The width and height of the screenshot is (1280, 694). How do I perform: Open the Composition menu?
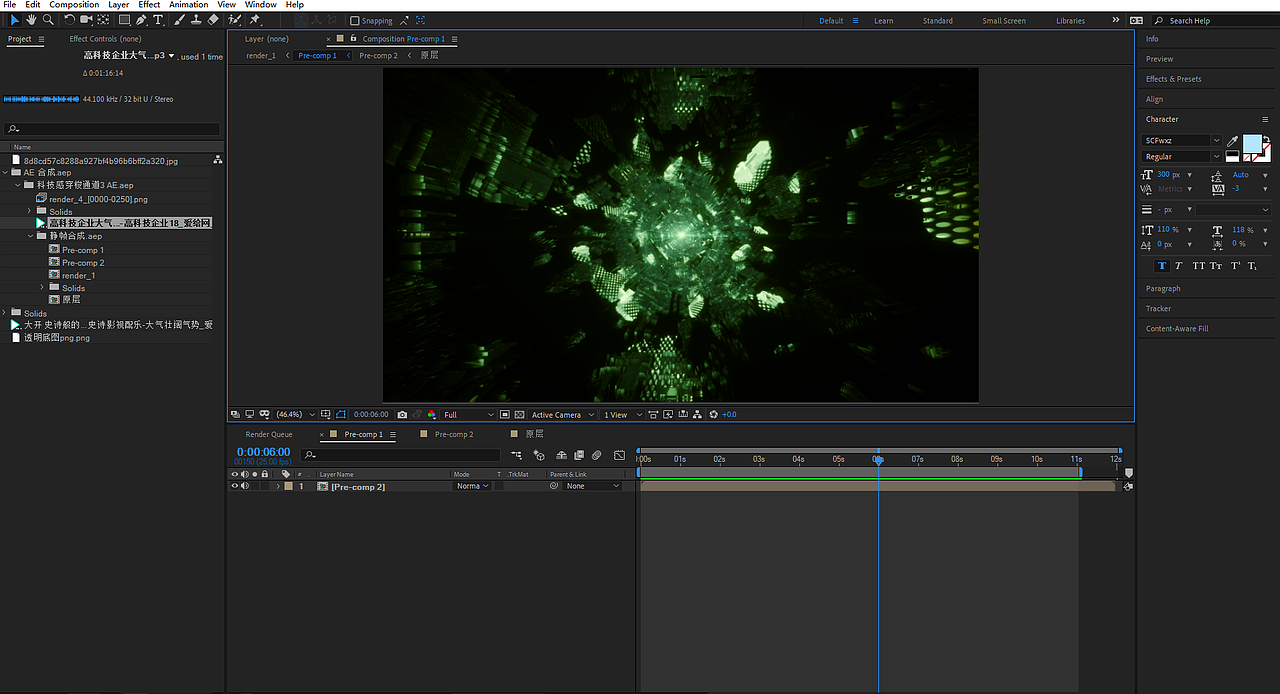point(75,5)
